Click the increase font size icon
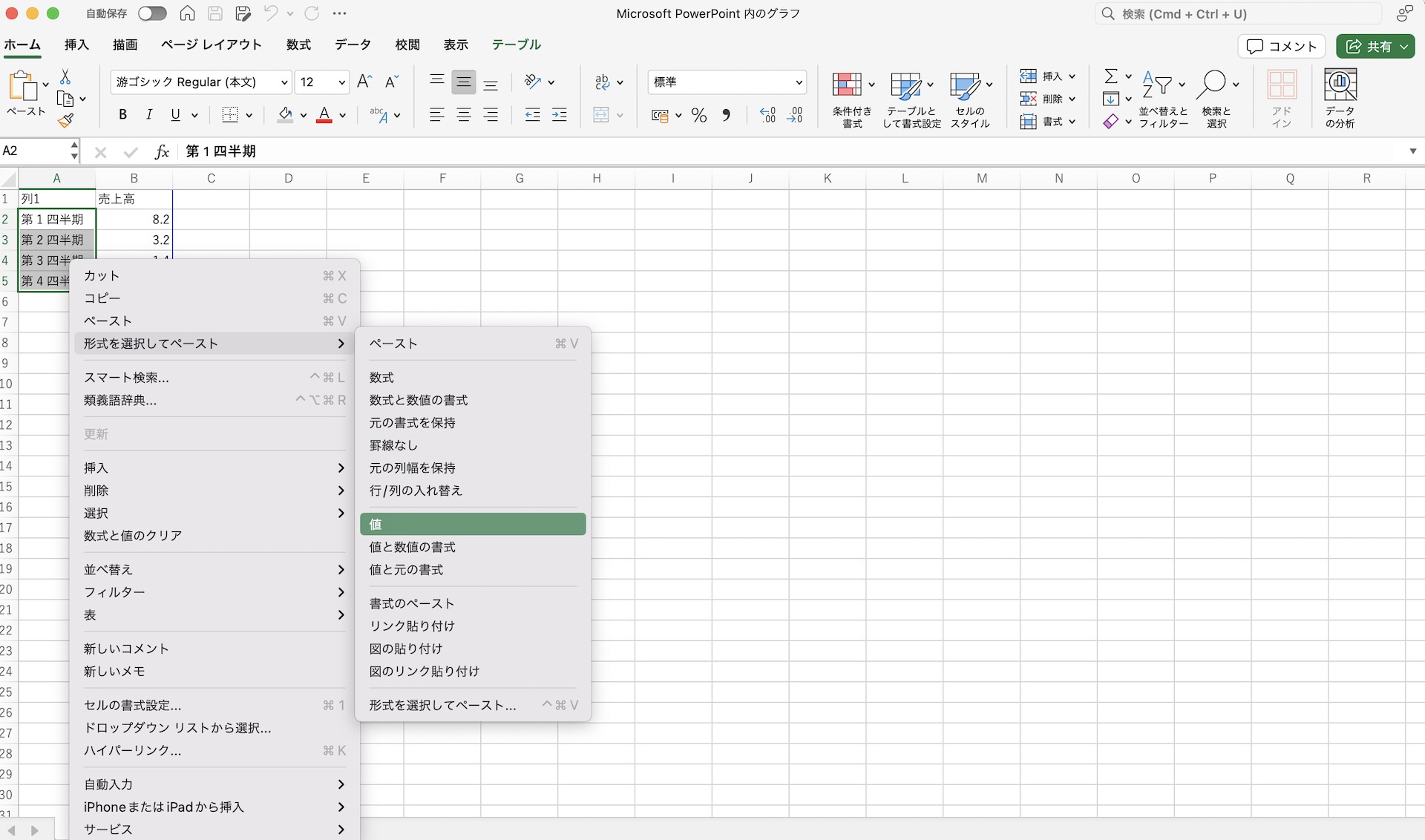 coord(364,82)
